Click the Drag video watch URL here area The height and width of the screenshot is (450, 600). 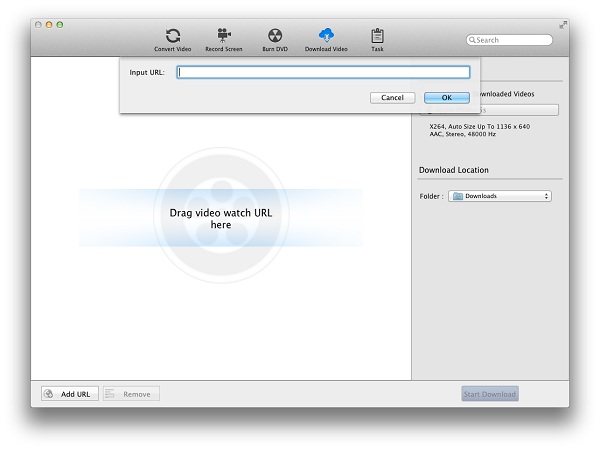221,218
